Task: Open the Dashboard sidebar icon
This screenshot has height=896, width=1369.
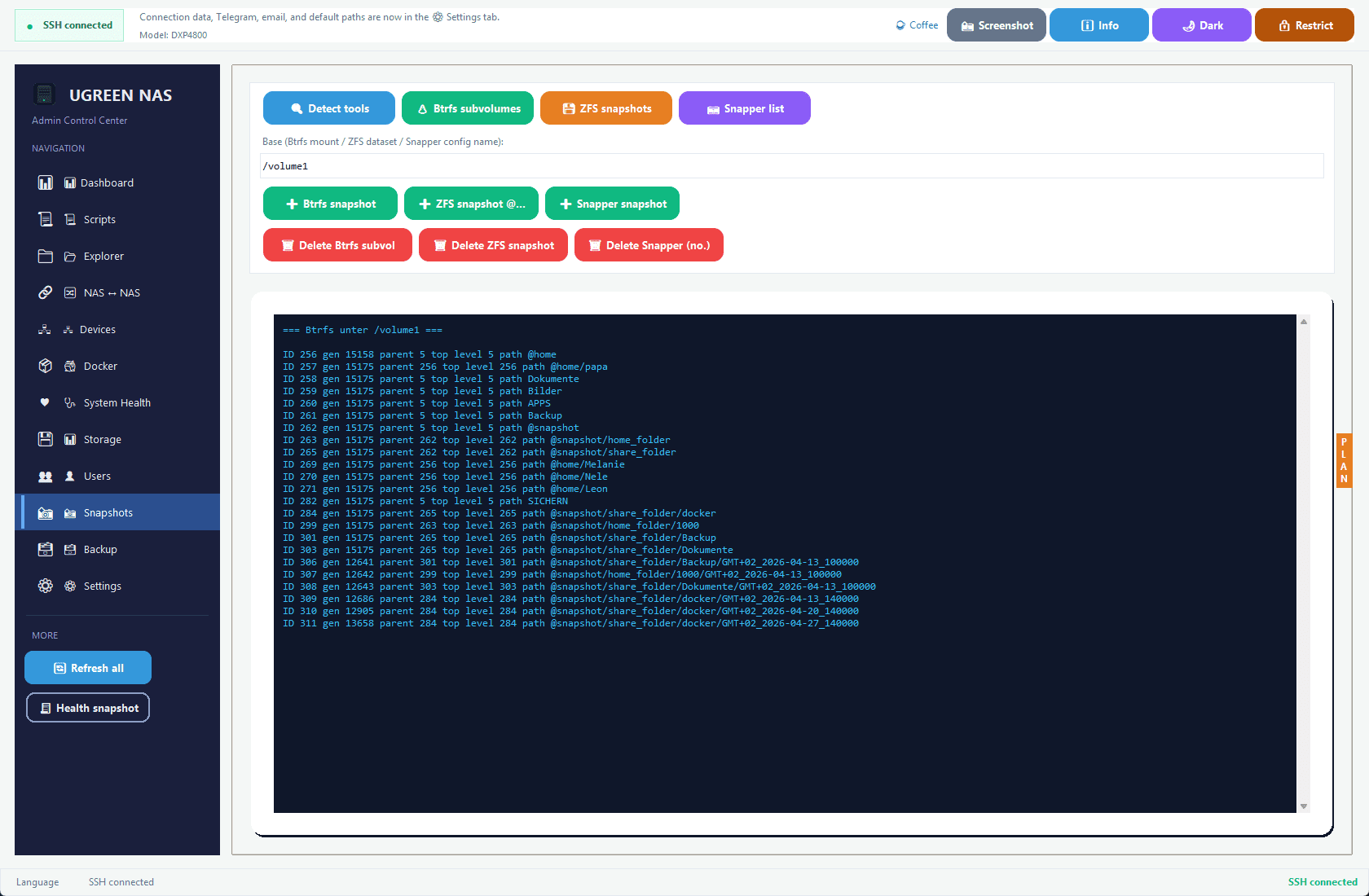Action: [x=46, y=182]
